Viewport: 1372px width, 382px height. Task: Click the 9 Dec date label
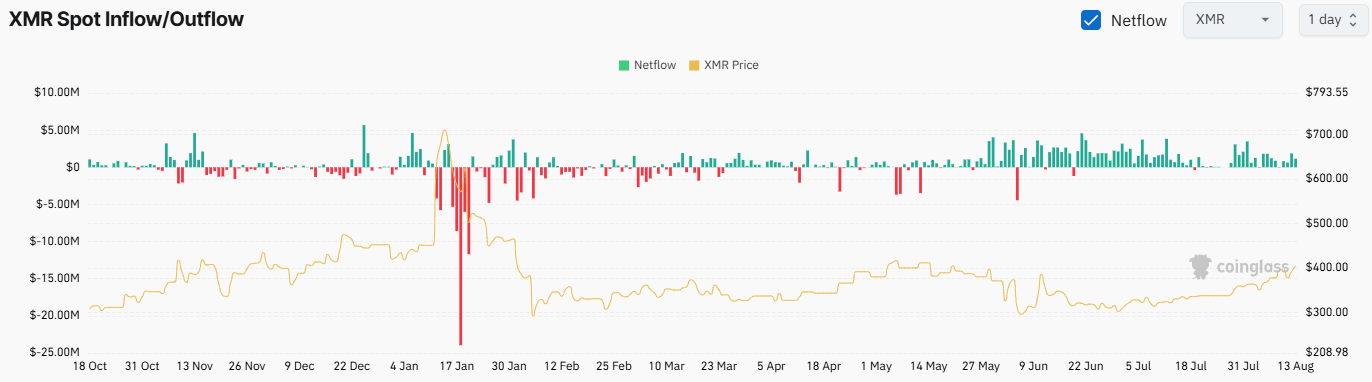click(299, 367)
